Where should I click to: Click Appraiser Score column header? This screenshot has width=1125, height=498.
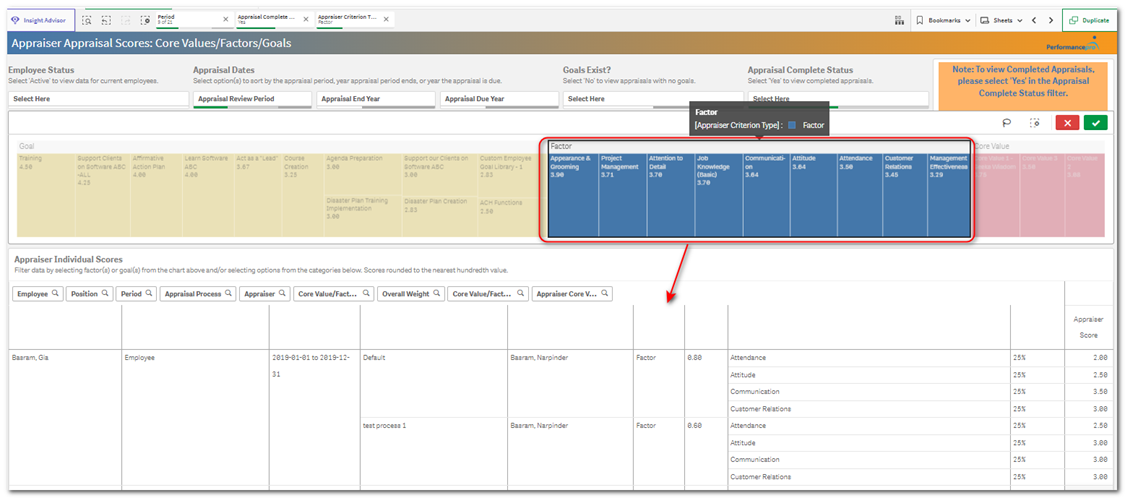click(x=1088, y=327)
